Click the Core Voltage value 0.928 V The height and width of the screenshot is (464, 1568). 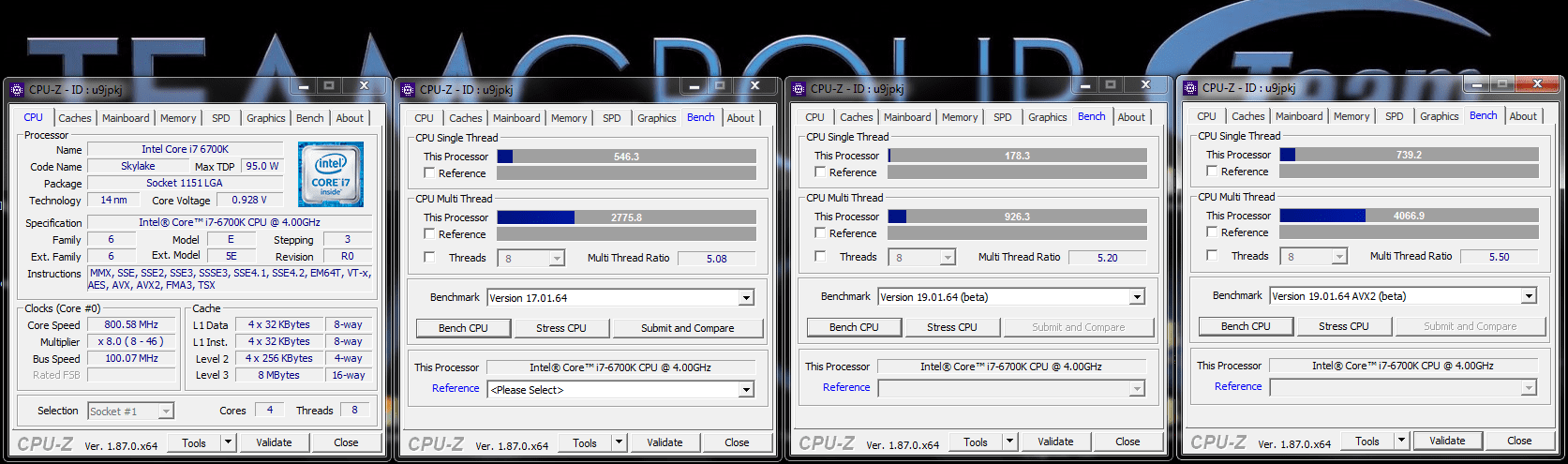[x=249, y=200]
